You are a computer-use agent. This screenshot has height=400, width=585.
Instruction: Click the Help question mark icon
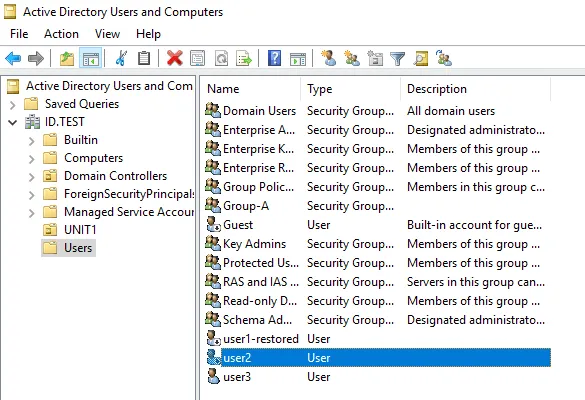pyautogui.click(x=274, y=58)
